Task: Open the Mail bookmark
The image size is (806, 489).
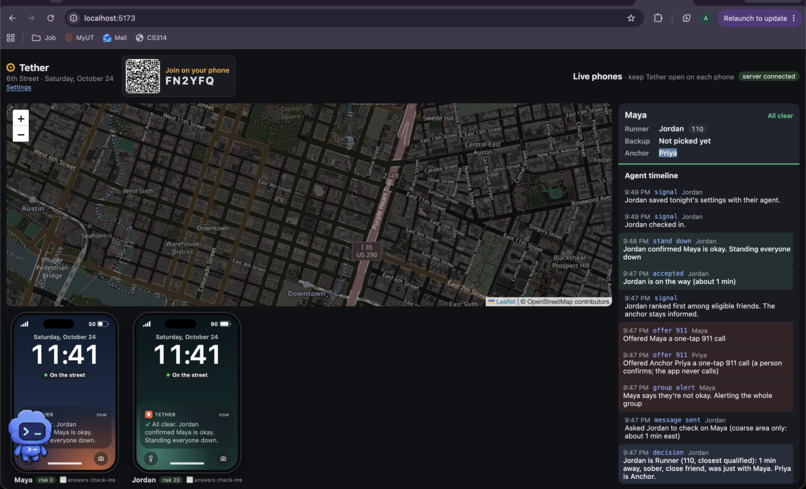Action: [x=115, y=38]
